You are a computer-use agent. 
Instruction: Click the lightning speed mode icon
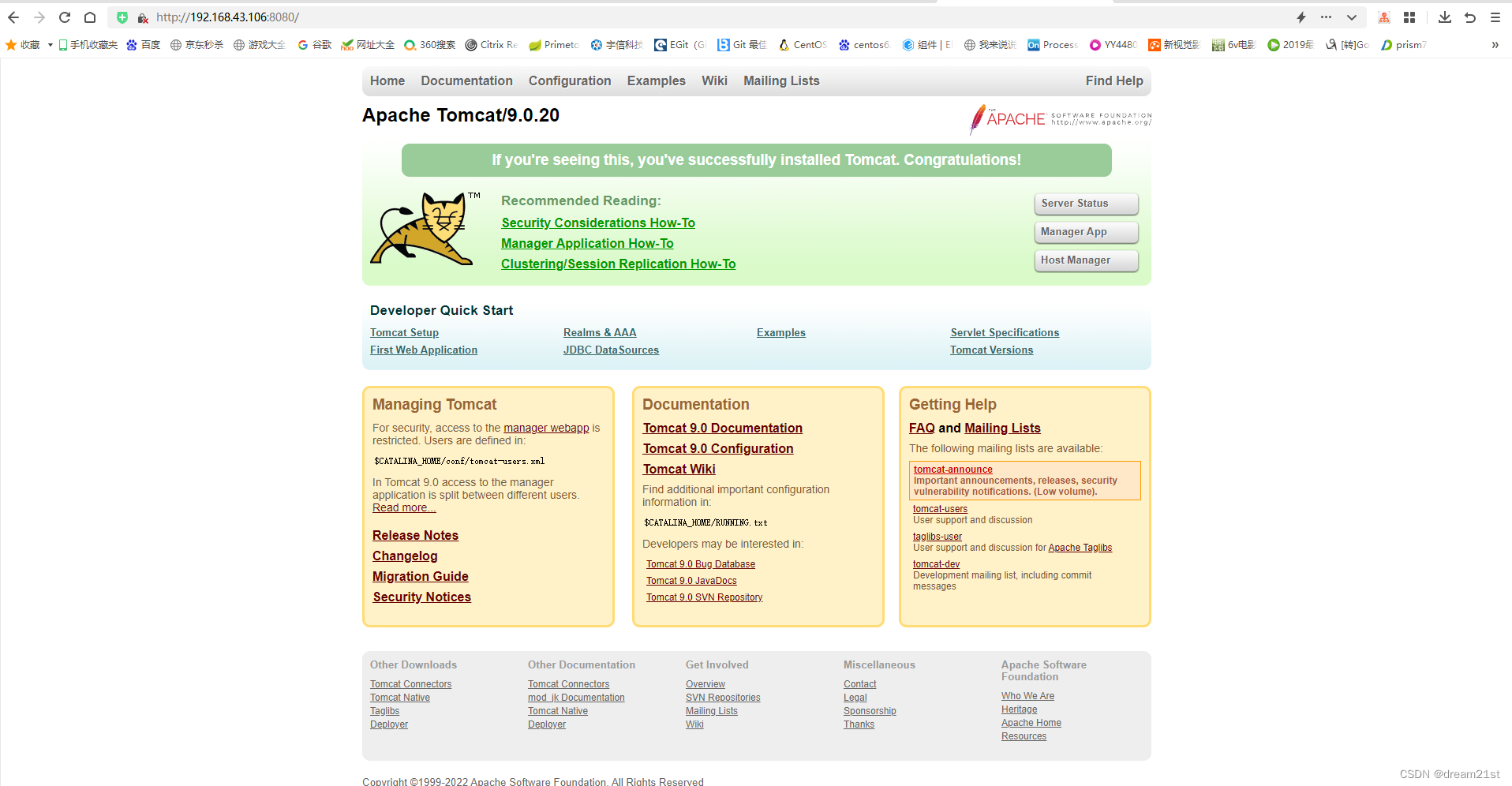point(1301,17)
